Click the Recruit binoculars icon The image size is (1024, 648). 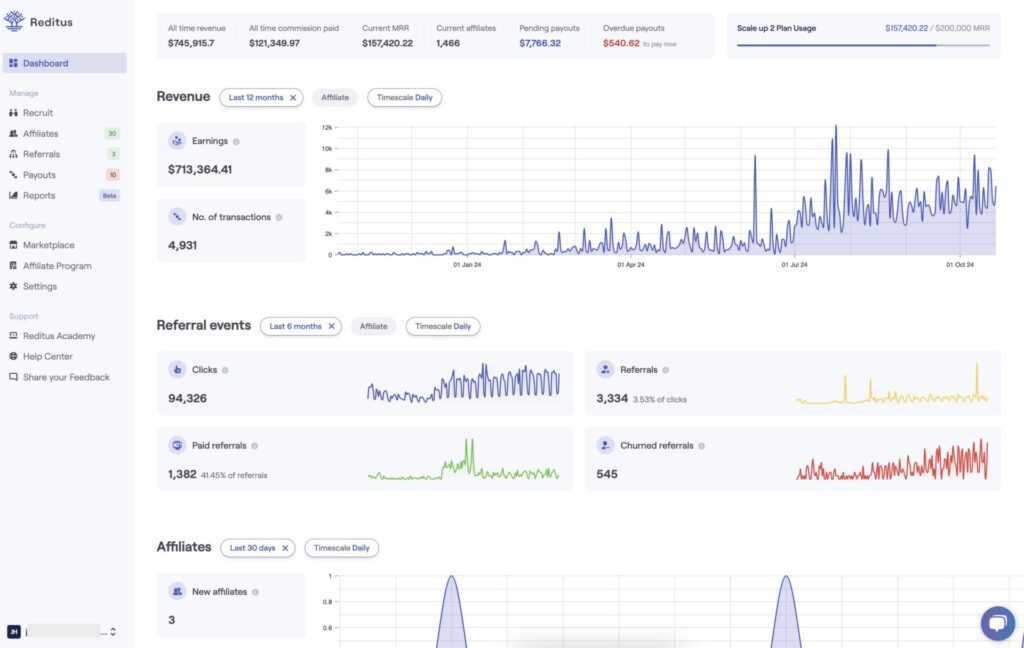click(13, 113)
